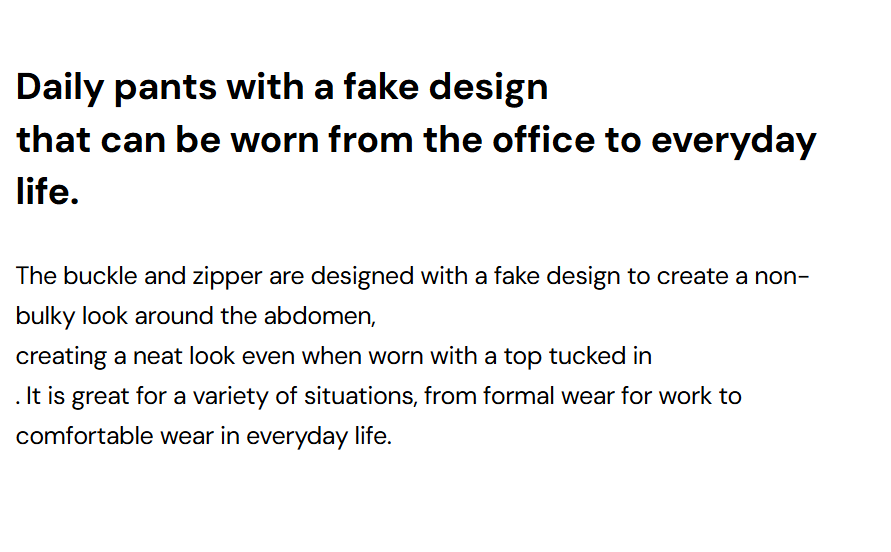This screenshot has height=552, width=891.
Task: Click "non-" ending the first paragraph line
Action: pos(782,276)
